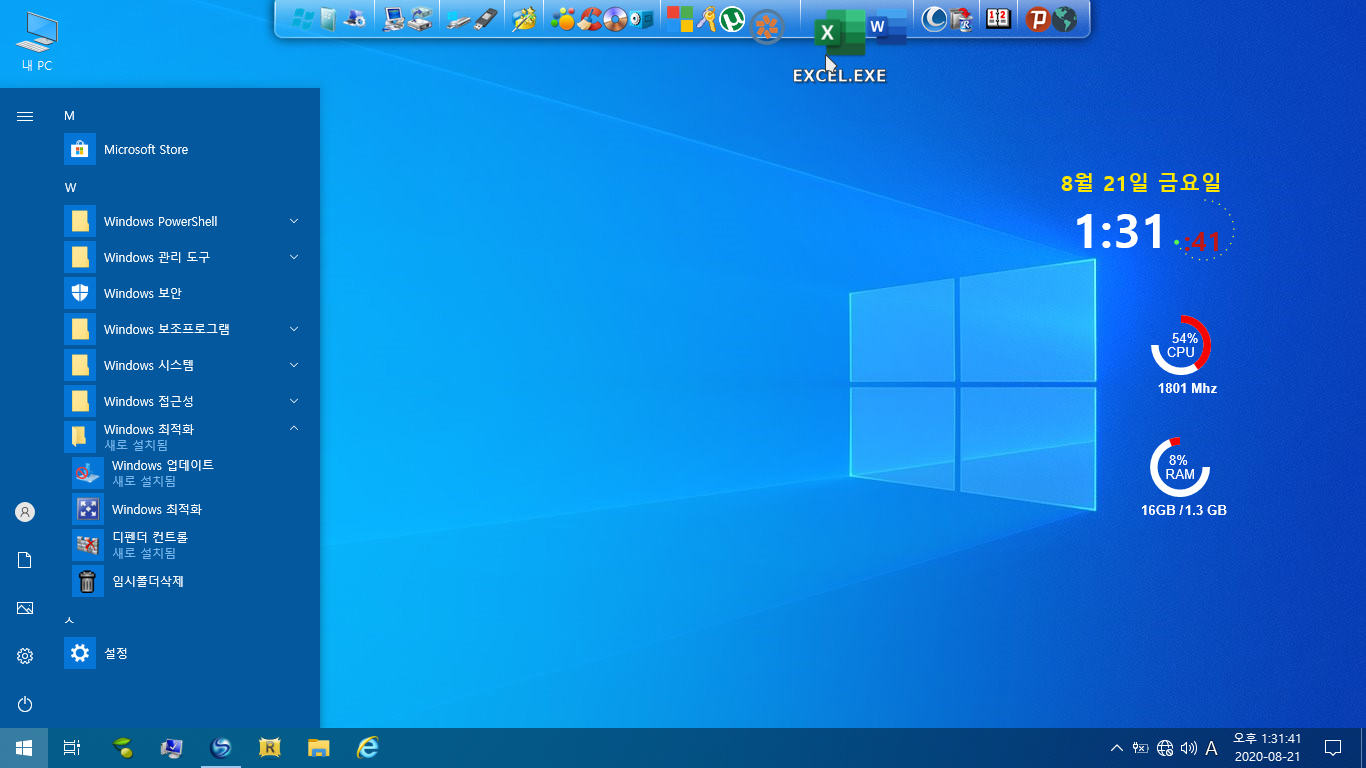This screenshot has width=1366, height=768.
Task: Launch Word from the top dock
Action: (887, 27)
